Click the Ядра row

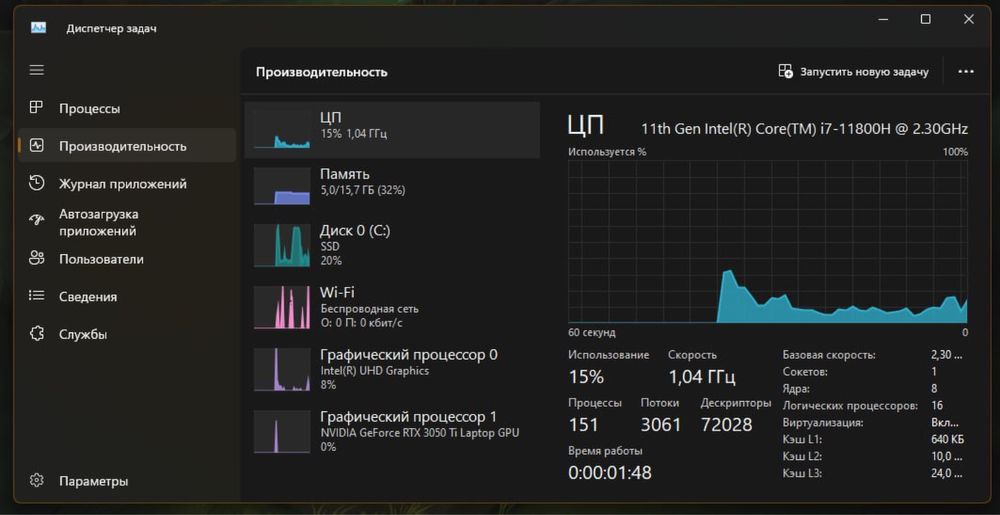[x=873, y=389]
